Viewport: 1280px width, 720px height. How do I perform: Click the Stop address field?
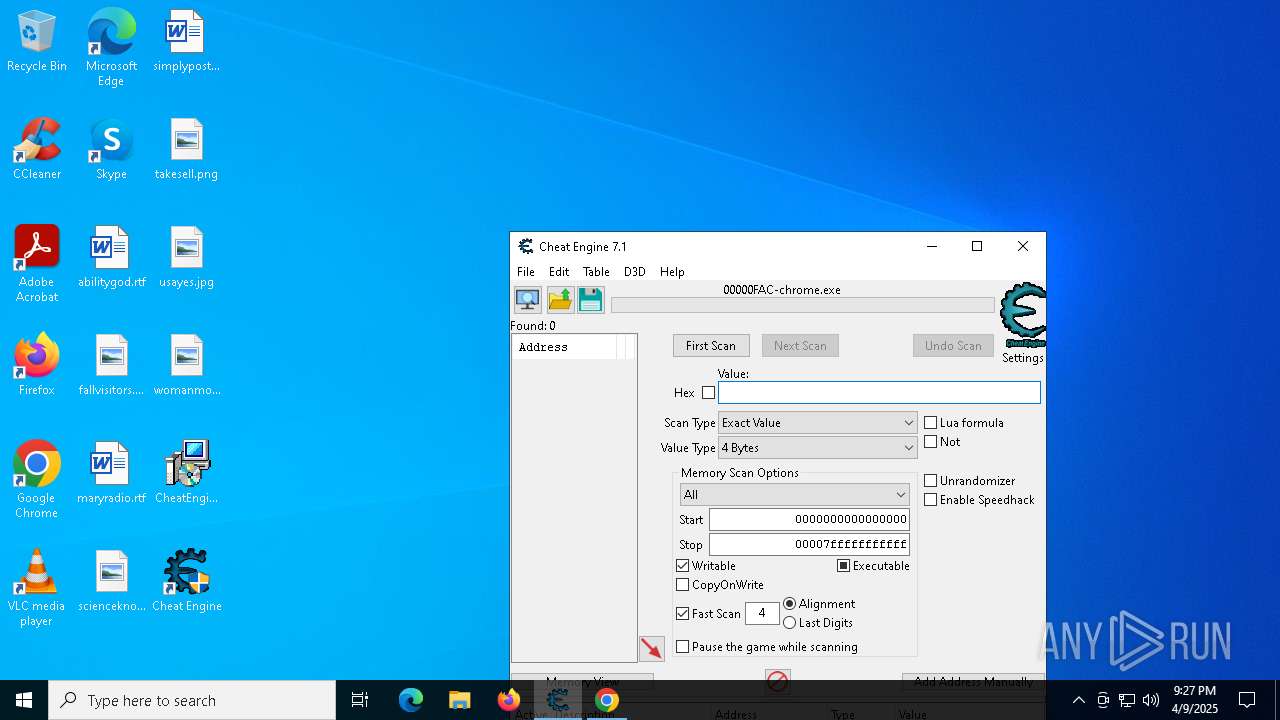point(809,545)
